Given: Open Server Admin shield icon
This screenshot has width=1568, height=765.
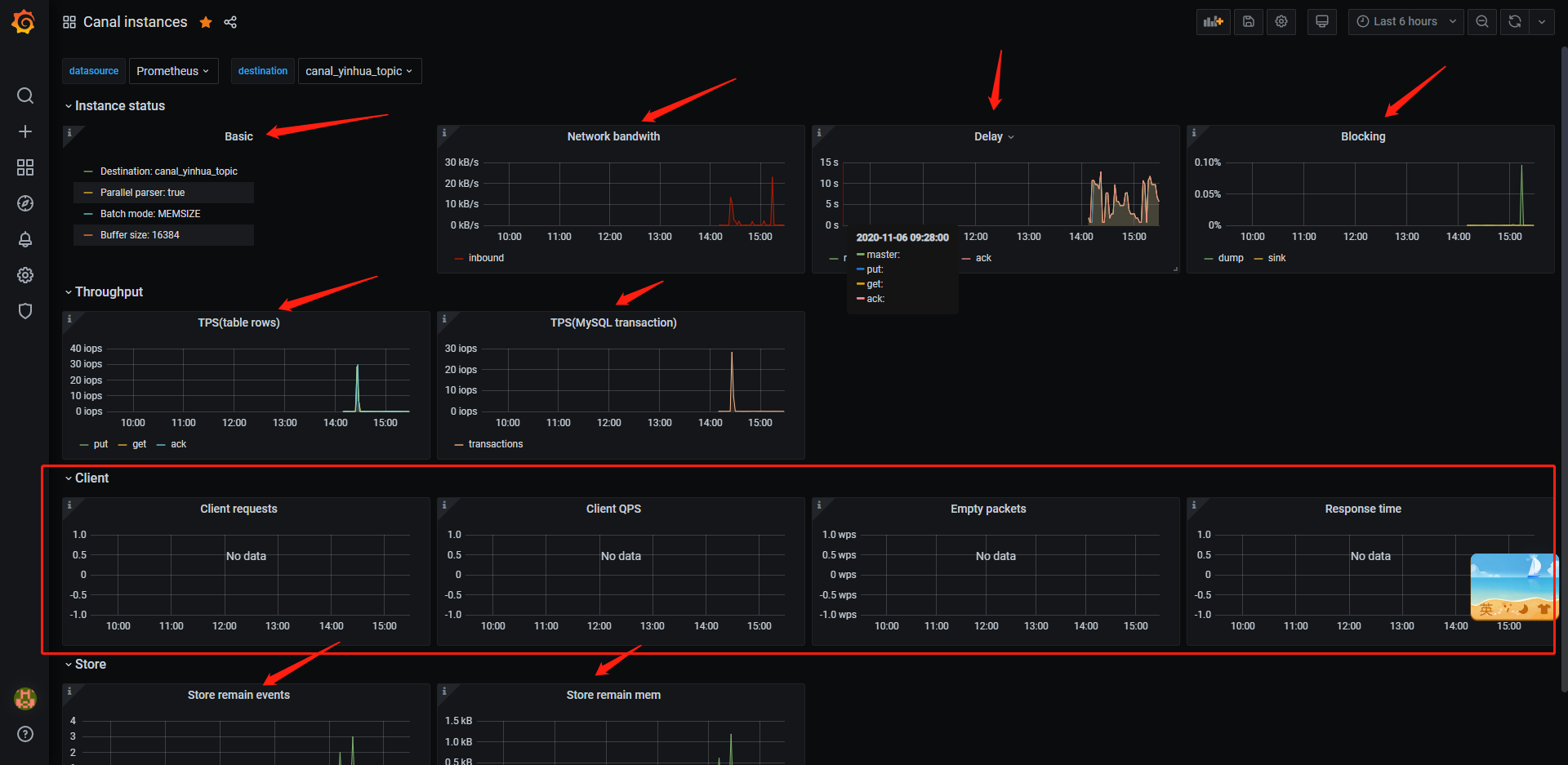Looking at the screenshot, I should click(x=25, y=311).
